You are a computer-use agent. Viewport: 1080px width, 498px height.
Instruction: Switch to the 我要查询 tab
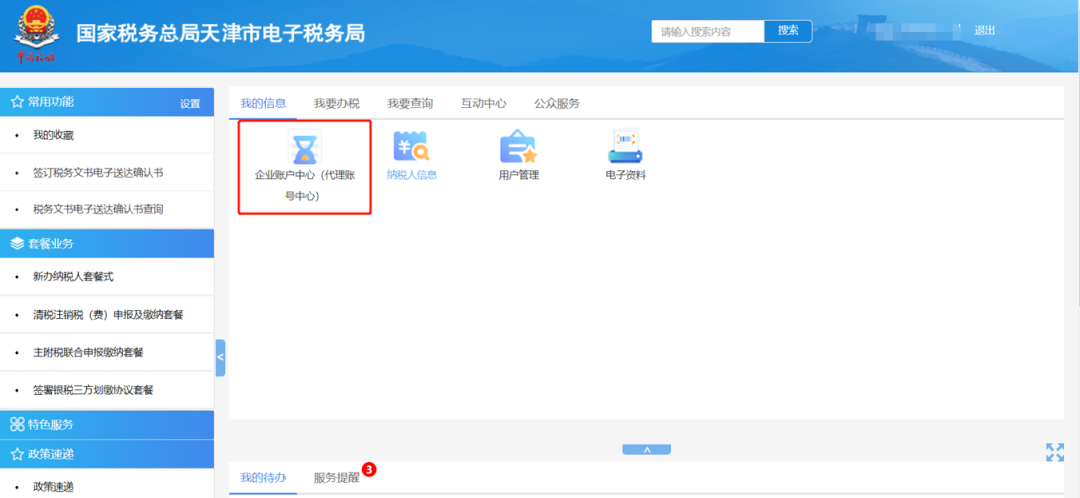tap(410, 103)
